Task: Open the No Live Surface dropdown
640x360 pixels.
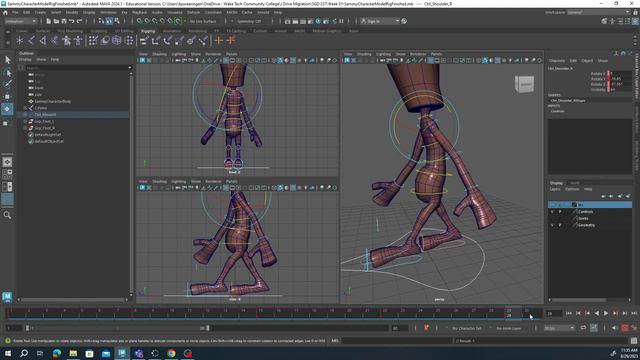Action: pos(203,21)
